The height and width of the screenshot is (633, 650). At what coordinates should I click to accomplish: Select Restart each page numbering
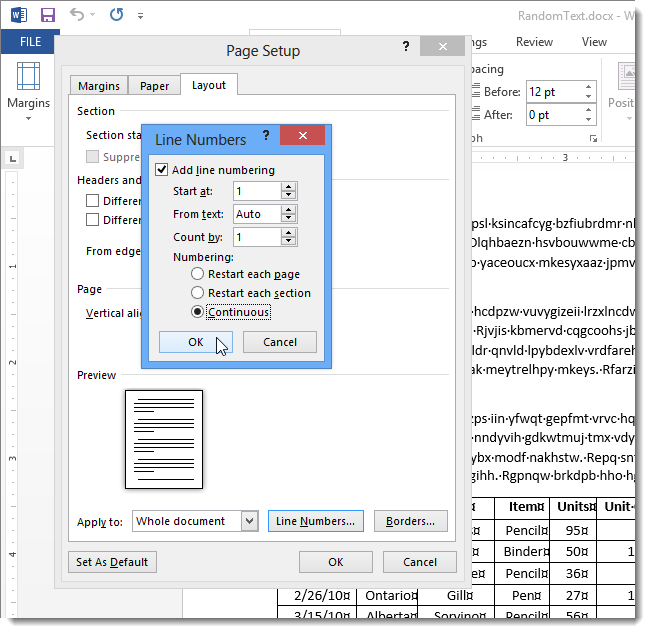pyautogui.click(x=197, y=274)
